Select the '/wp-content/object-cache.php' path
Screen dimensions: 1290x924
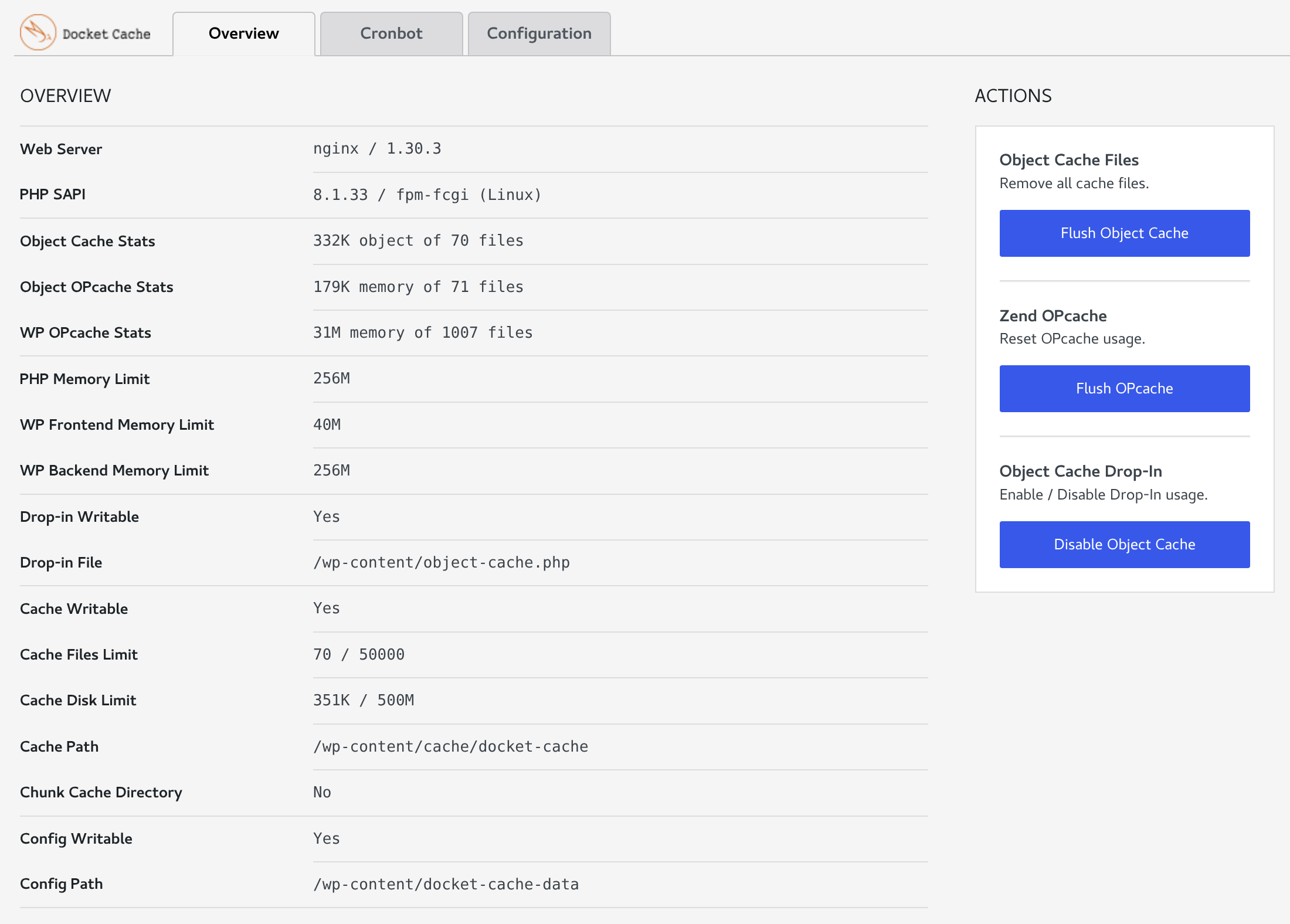(x=441, y=563)
